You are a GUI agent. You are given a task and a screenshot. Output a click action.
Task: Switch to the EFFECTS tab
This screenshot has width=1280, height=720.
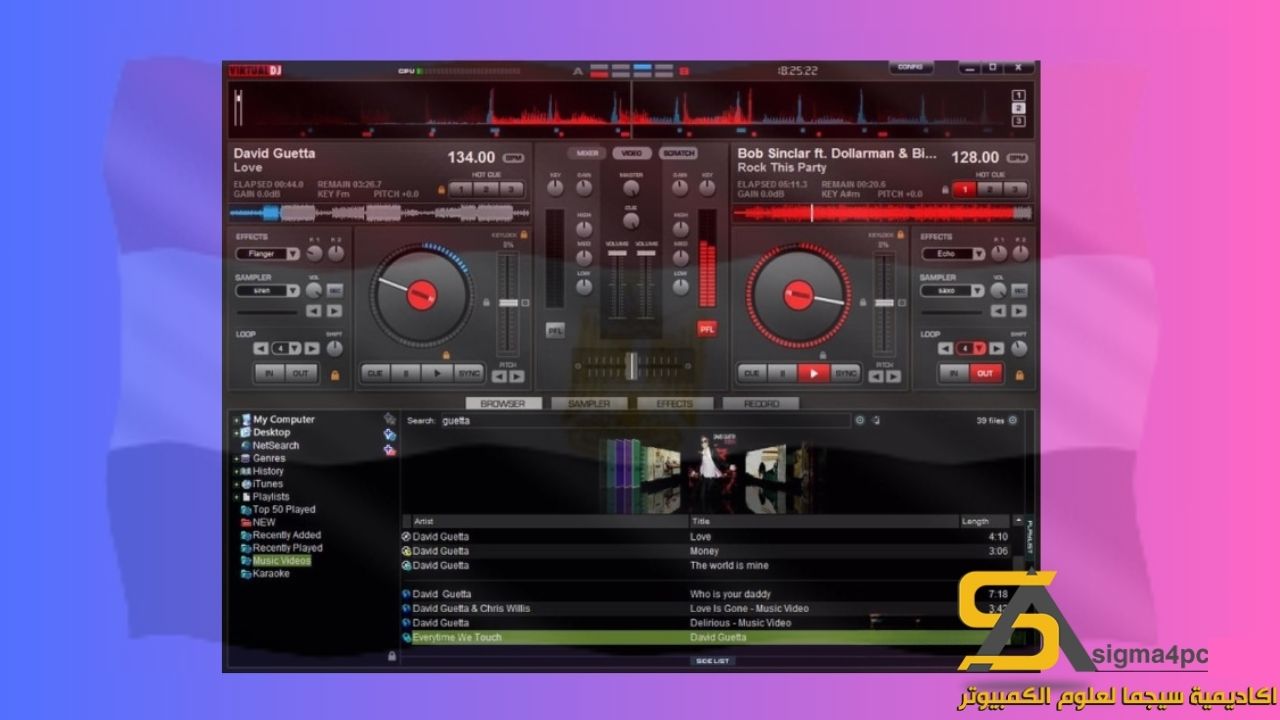click(x=675, y=404)
